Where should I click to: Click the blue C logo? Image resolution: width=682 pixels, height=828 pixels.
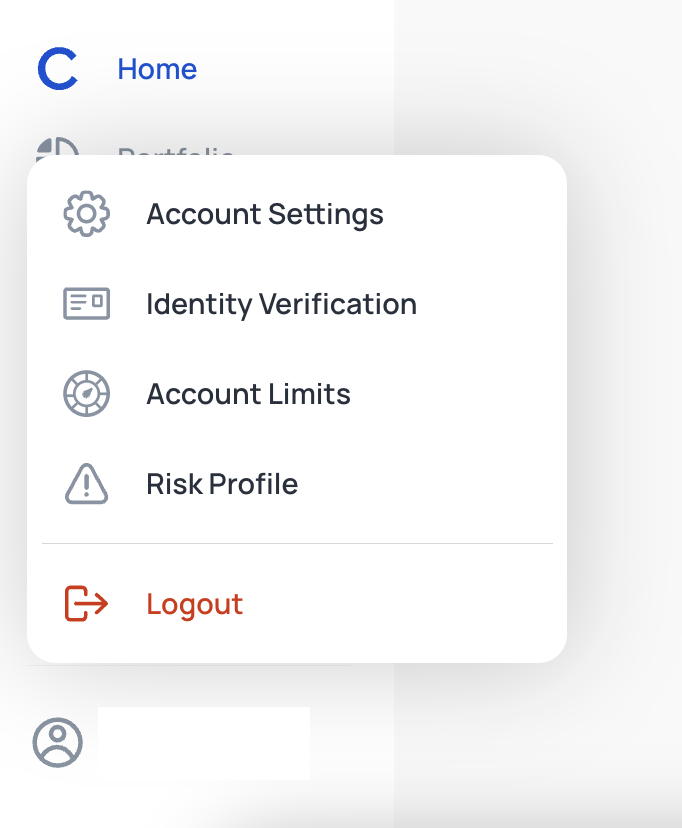[58, 69]
